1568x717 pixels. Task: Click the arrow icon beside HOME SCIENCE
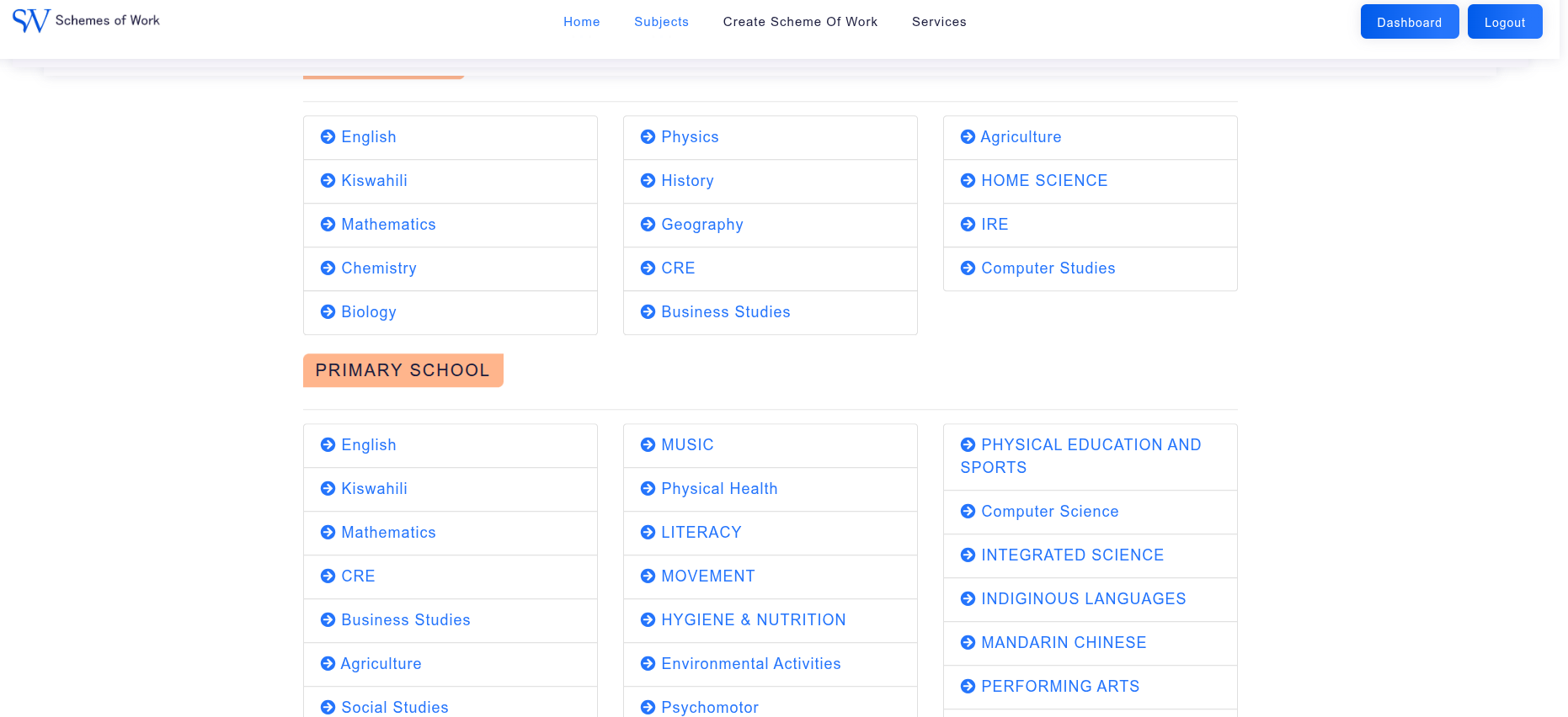[x=968, y=181]
